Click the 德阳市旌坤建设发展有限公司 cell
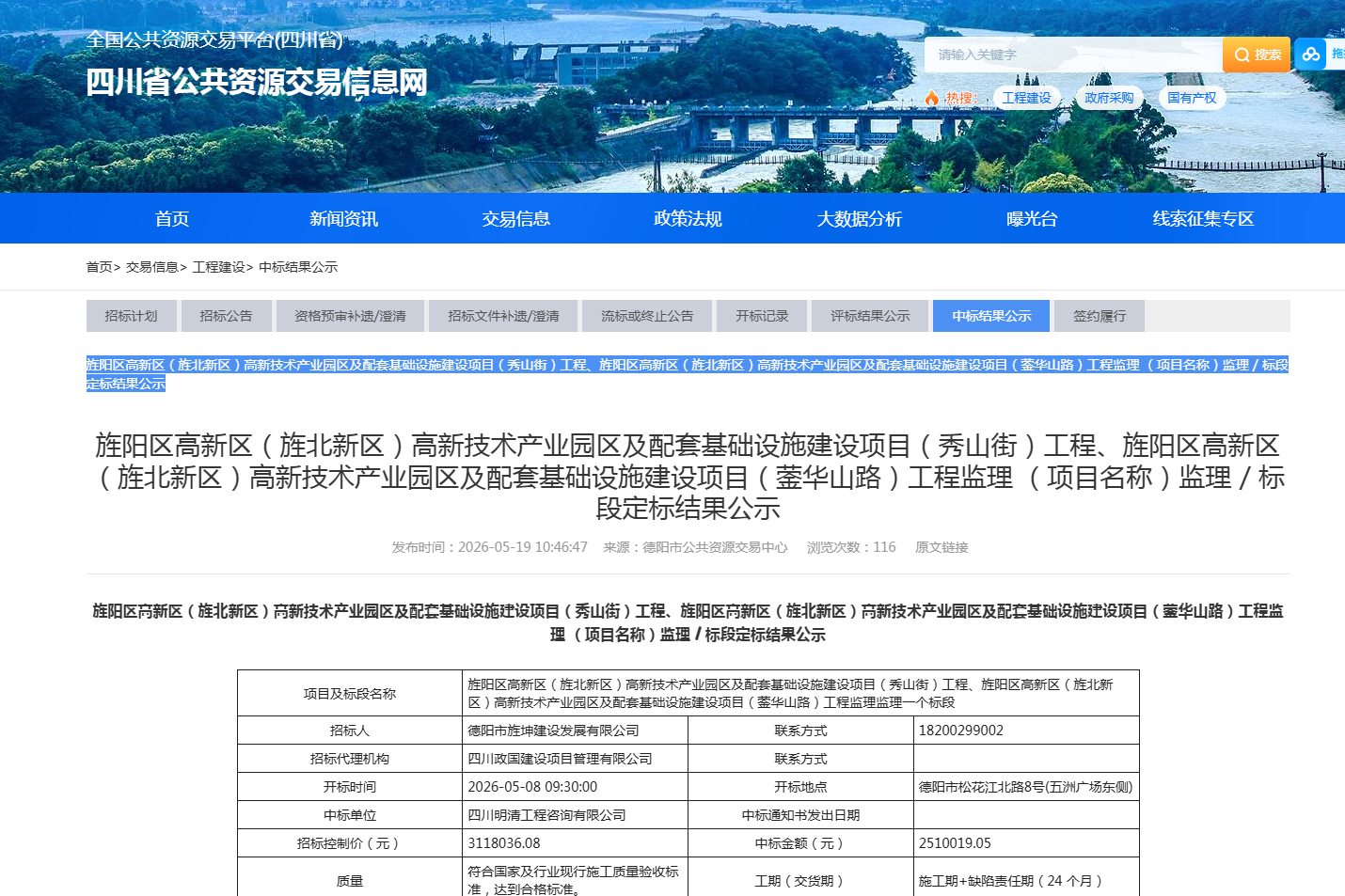This screenshot has height=896, width=1345. 576,731
